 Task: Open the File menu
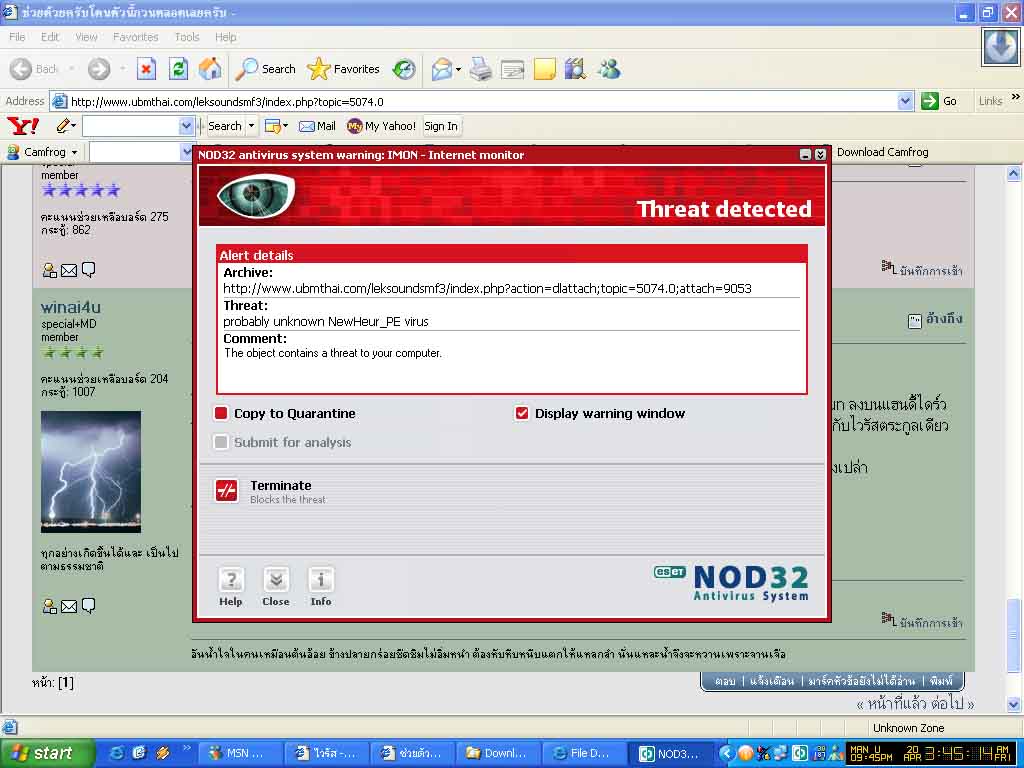[18, 37]
